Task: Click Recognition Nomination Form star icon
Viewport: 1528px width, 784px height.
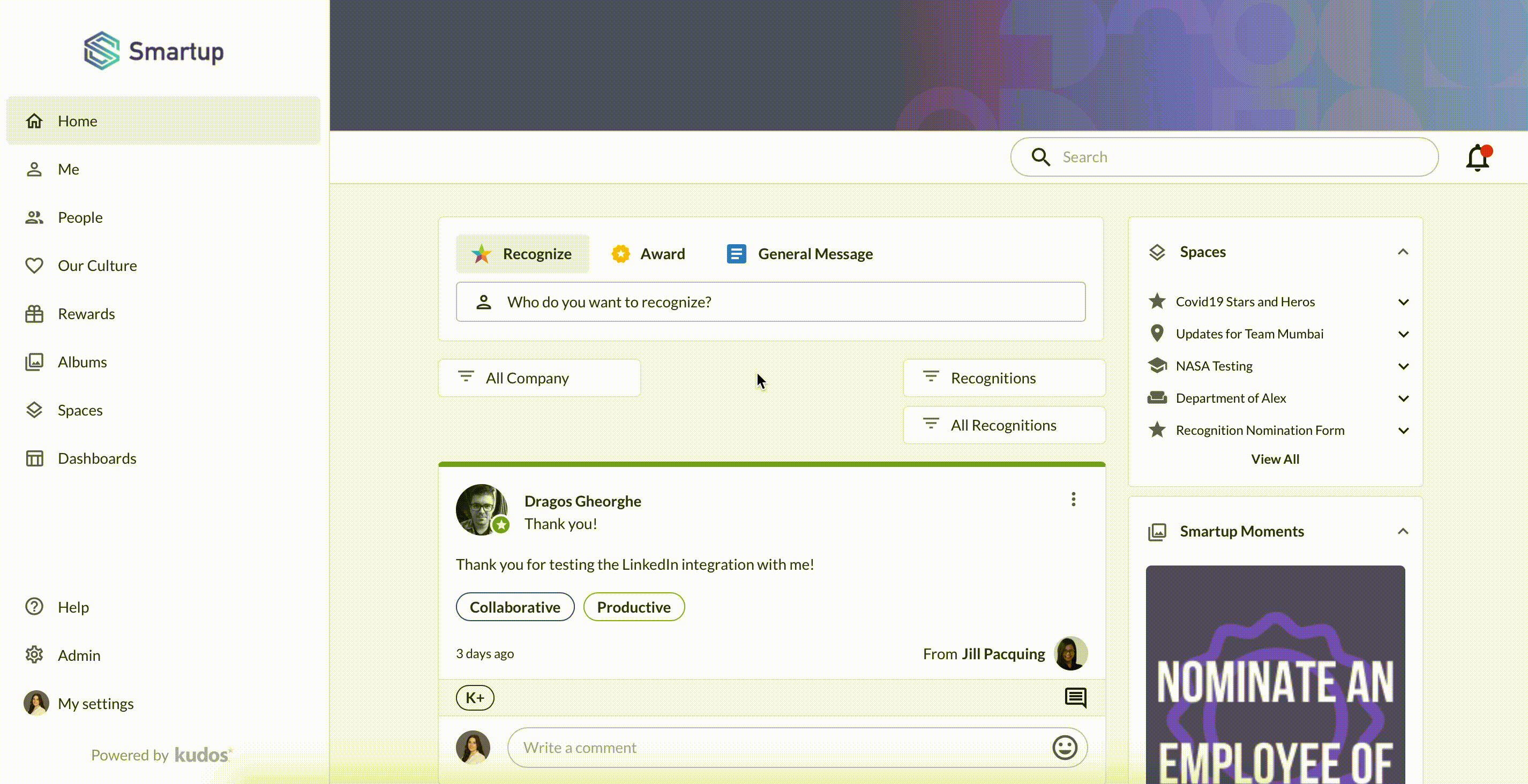Action: pos(1157,429)
